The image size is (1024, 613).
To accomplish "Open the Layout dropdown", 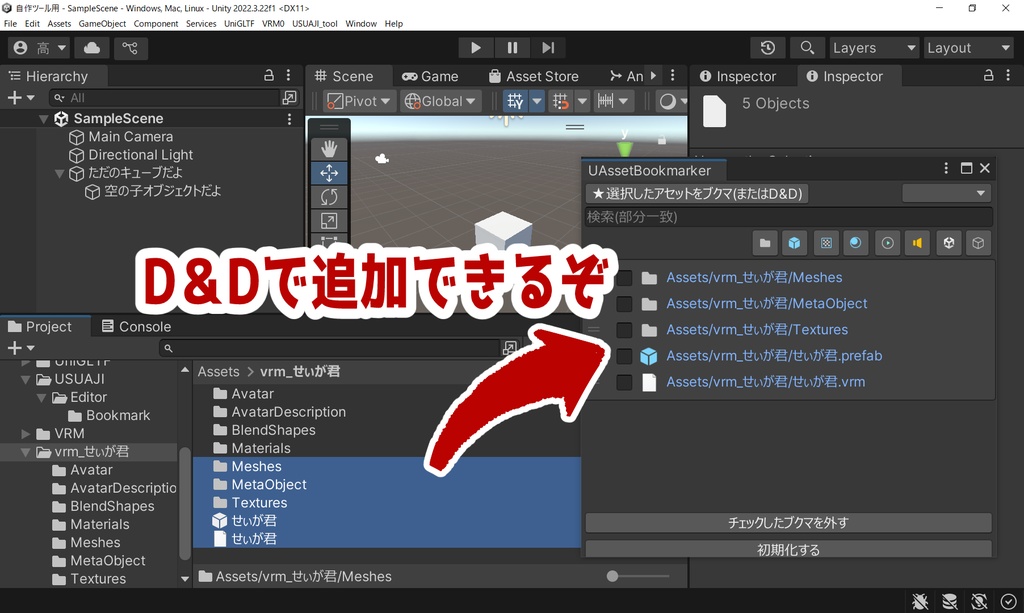I will (x=967, y=47).
